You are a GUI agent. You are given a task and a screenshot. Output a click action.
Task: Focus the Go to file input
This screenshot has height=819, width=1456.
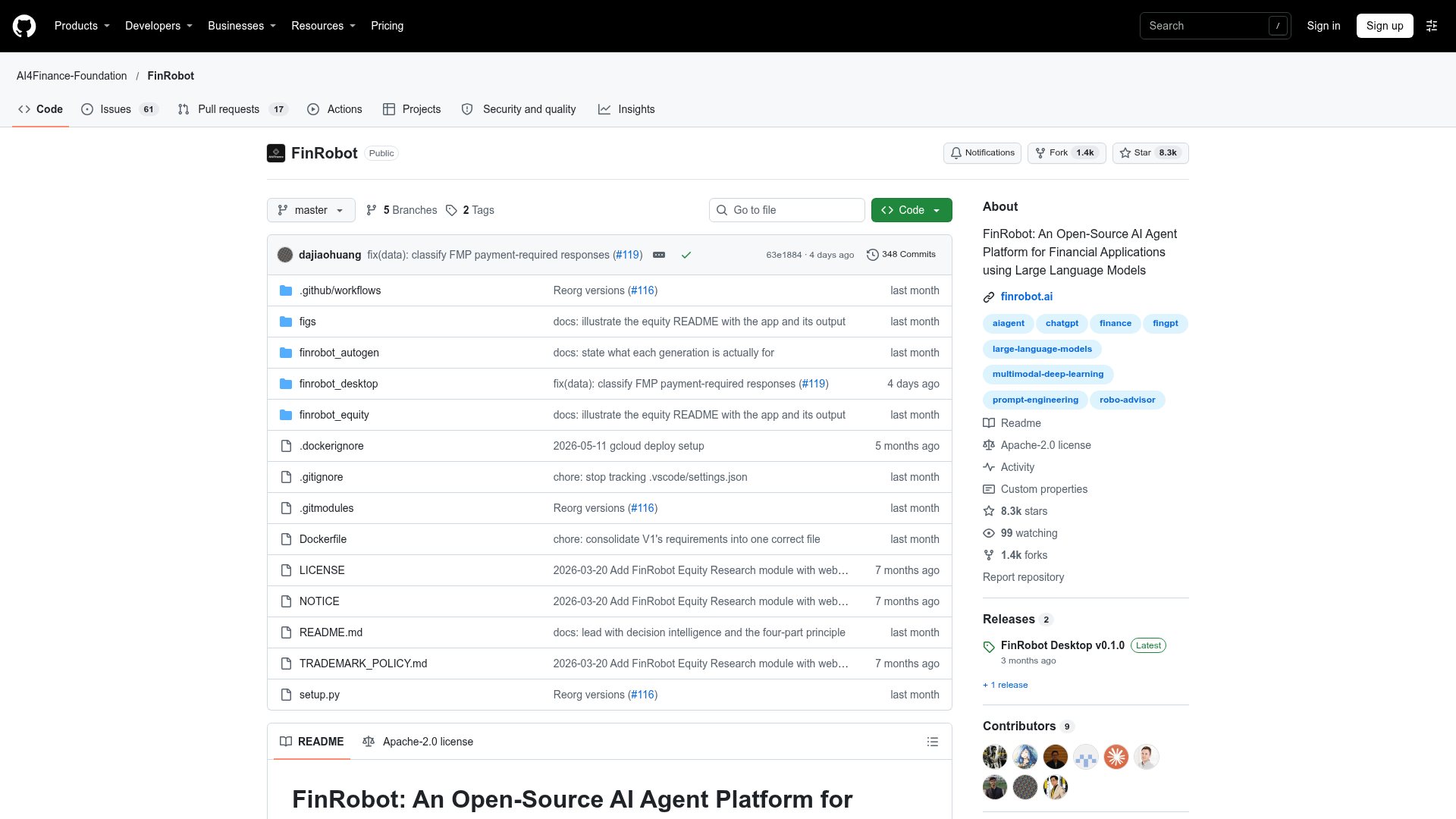tap(787, 210)
